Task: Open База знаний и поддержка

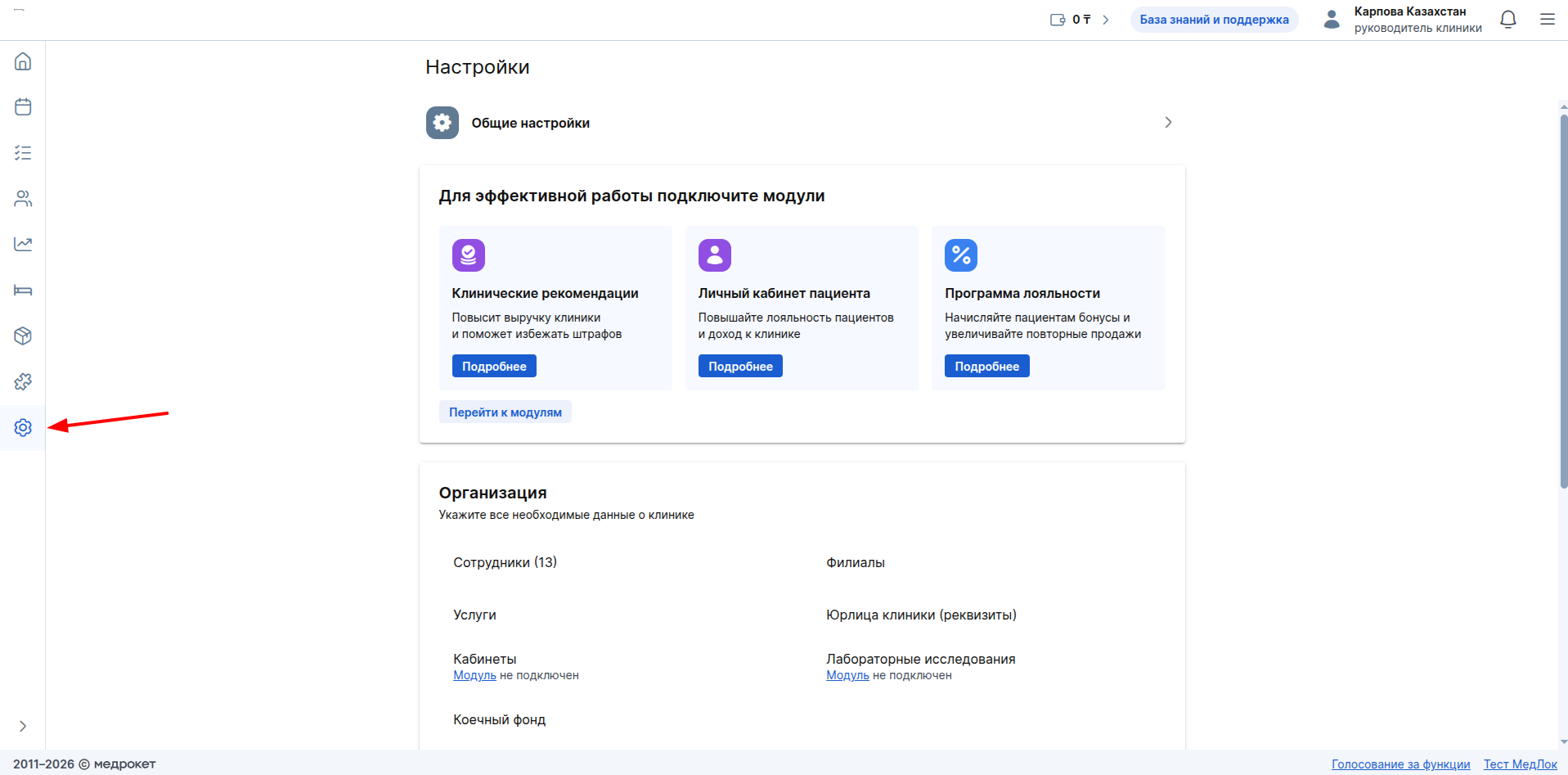Action: [x=1214, y=20]
